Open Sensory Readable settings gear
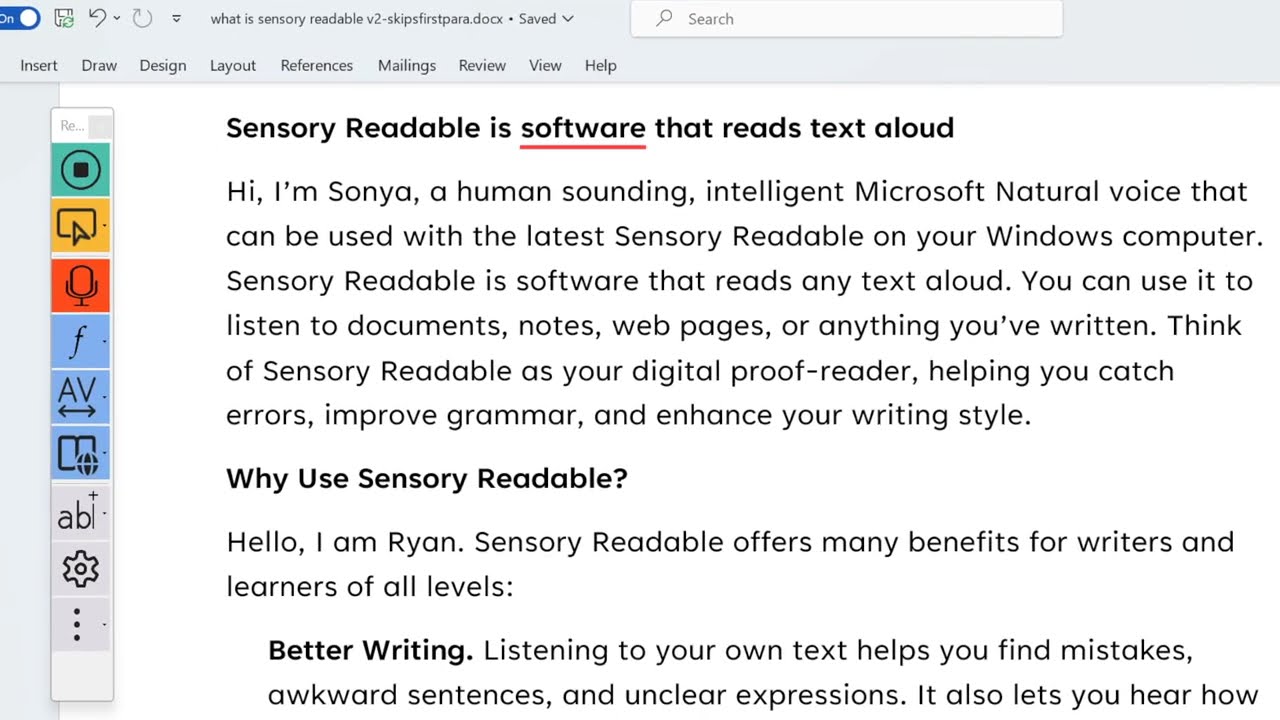 click(x=81, y=569)
